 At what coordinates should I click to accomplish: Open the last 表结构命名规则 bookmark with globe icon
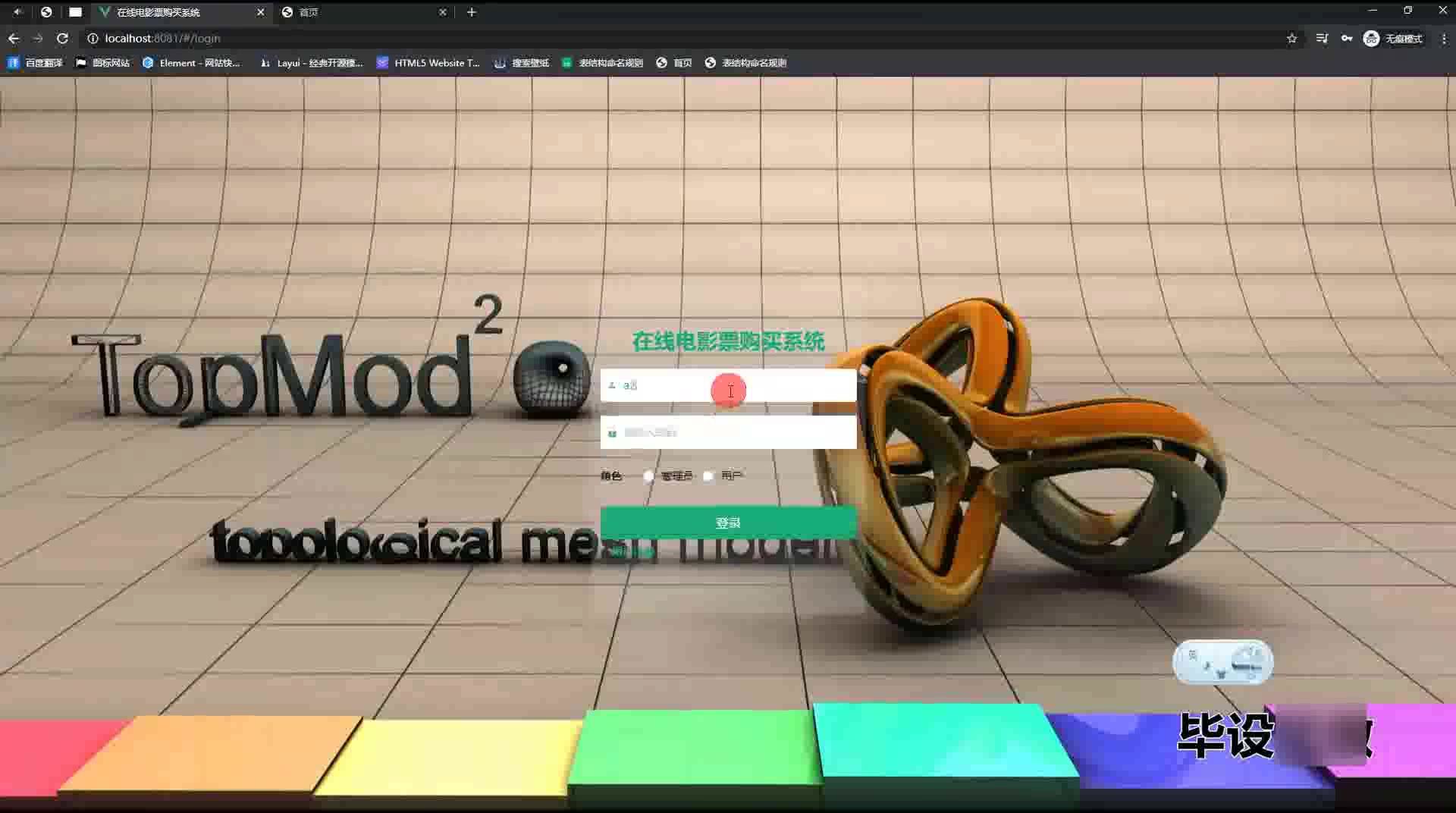coord(745,63)
